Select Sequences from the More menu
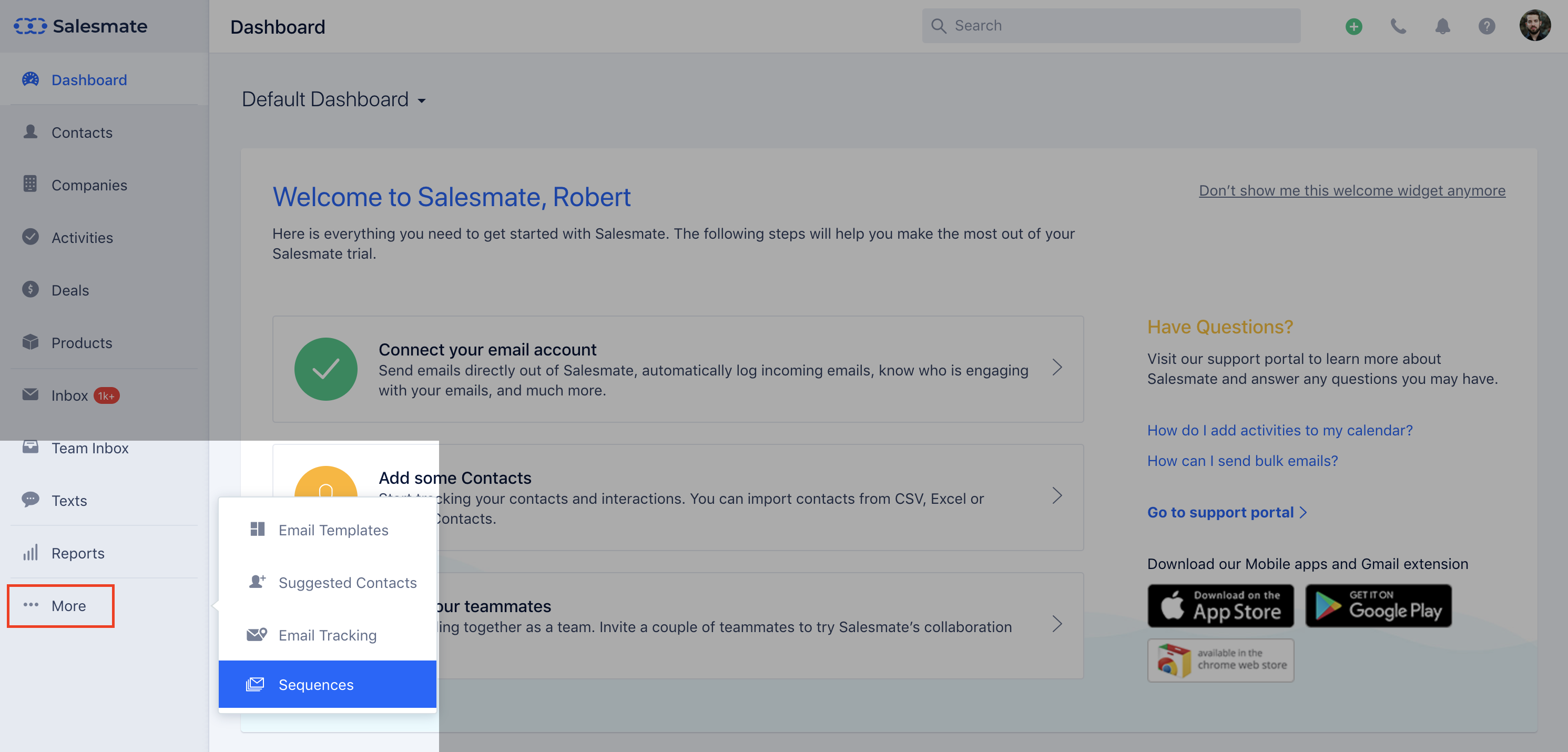 click(x=316, y=684)
